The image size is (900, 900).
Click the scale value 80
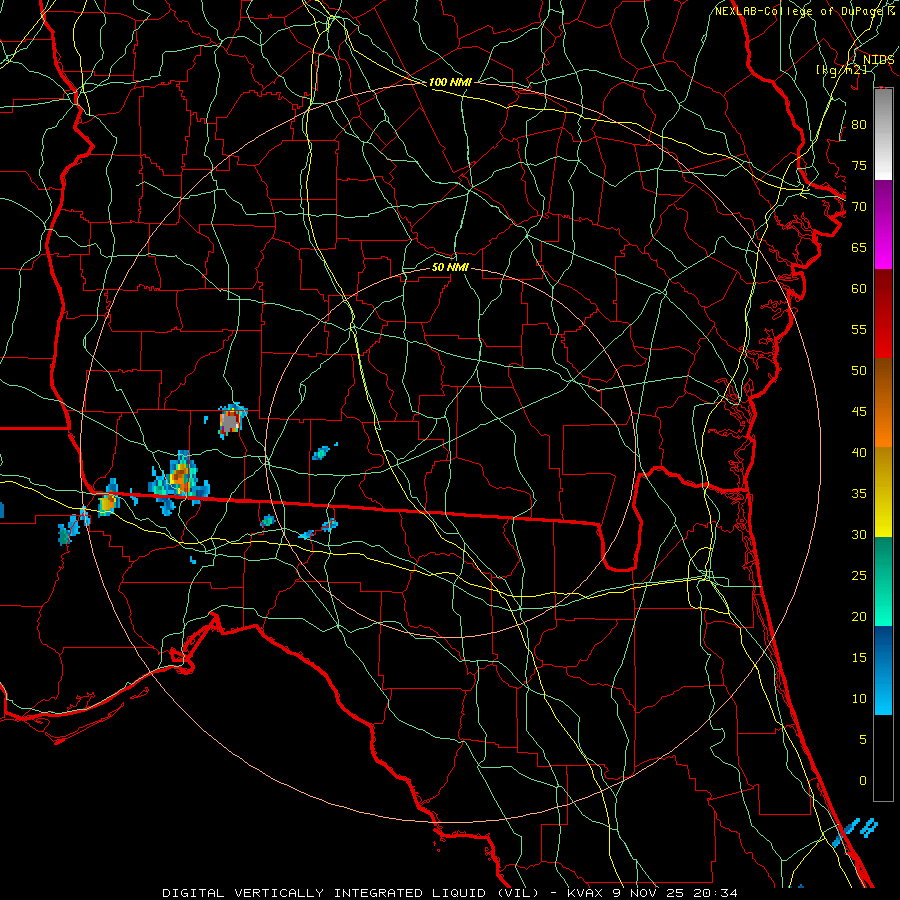(859, 125)
